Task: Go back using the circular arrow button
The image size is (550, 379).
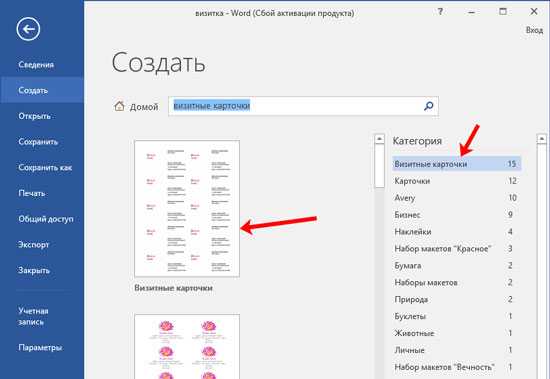Action: click(28, 29)
